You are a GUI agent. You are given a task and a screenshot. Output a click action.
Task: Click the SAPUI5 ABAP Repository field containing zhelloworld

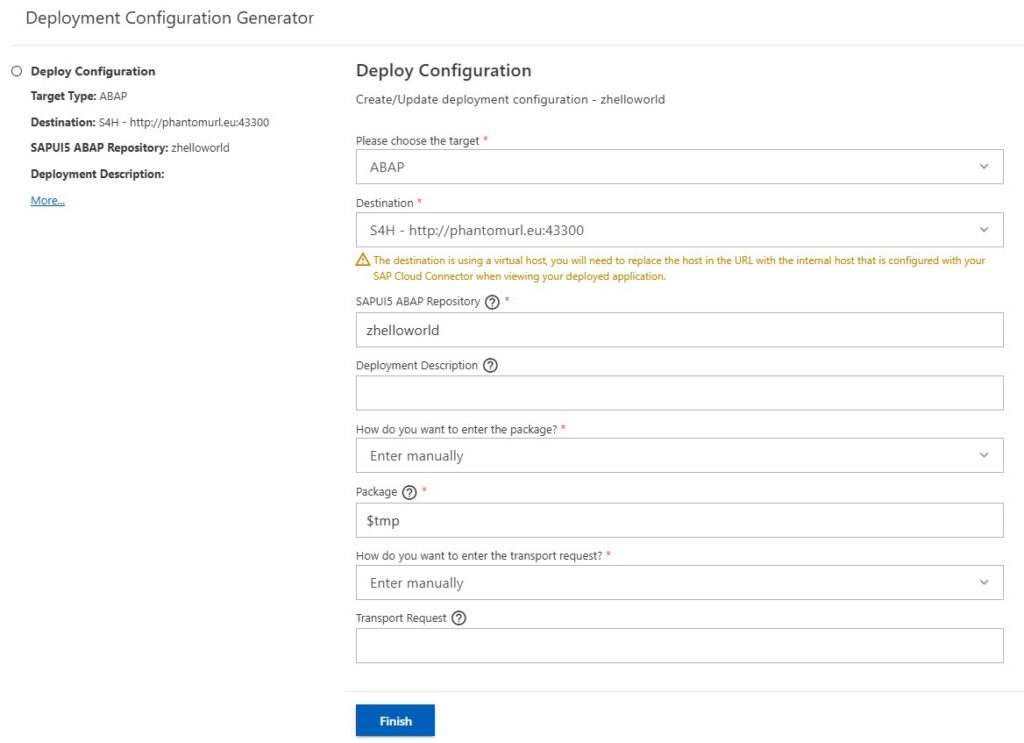pyautogui.click(x=679, y=330)
